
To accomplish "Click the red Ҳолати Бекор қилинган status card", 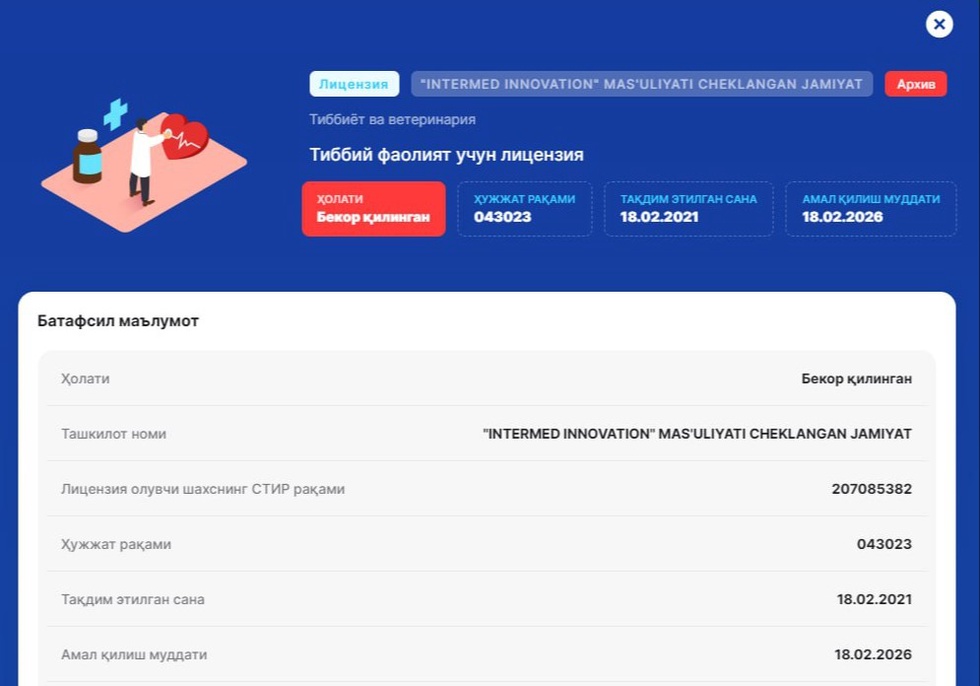I will (373, 208).
